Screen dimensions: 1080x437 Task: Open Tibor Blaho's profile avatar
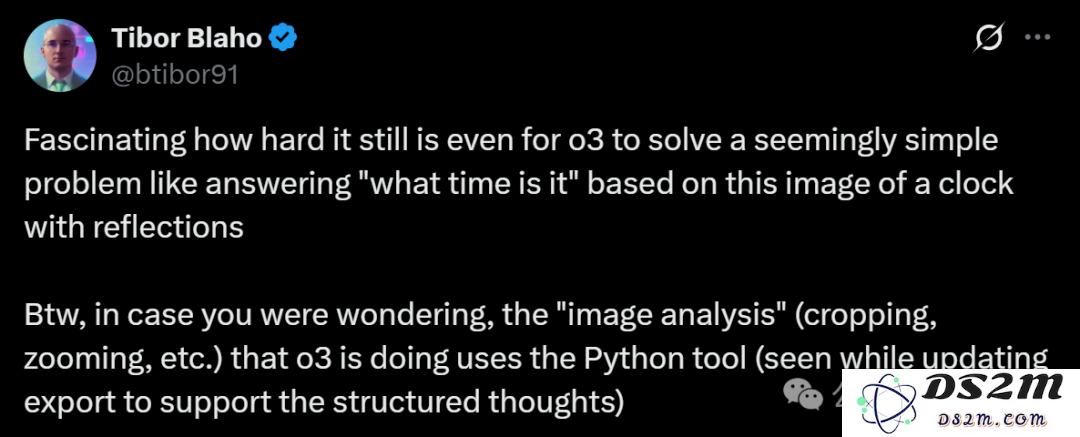coord(60,56)
